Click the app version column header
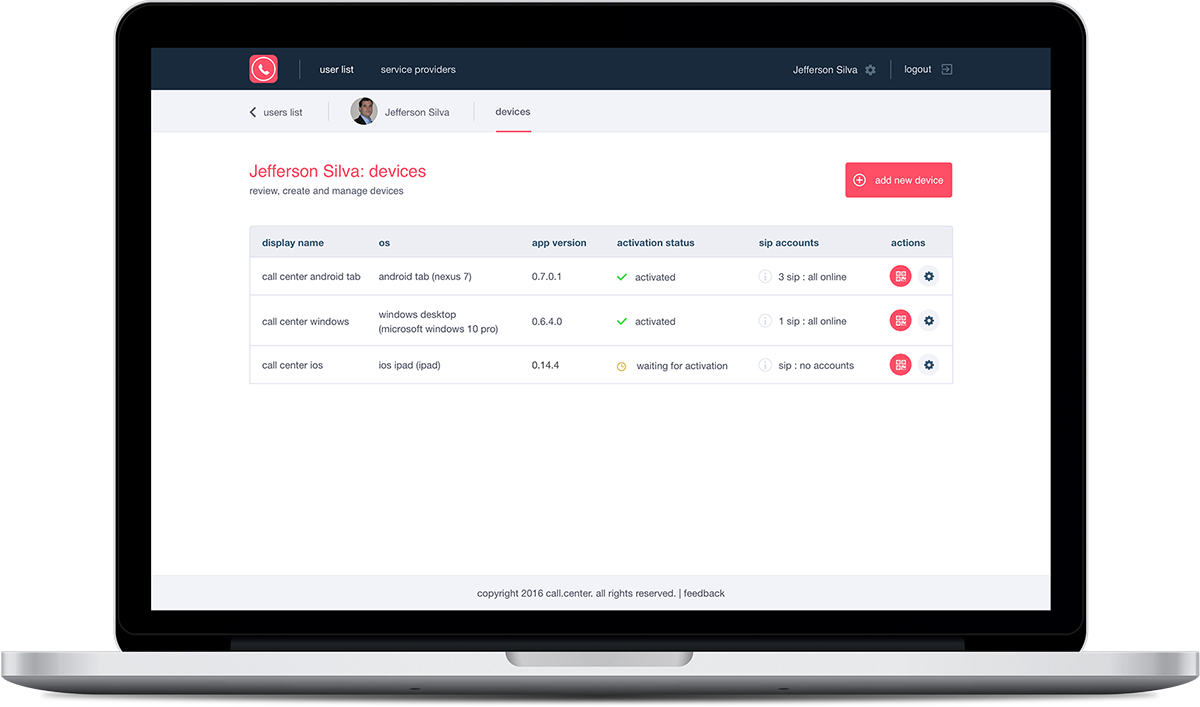Image resolution: width=1200 pixels, height=707 pixels. [559, 243]
